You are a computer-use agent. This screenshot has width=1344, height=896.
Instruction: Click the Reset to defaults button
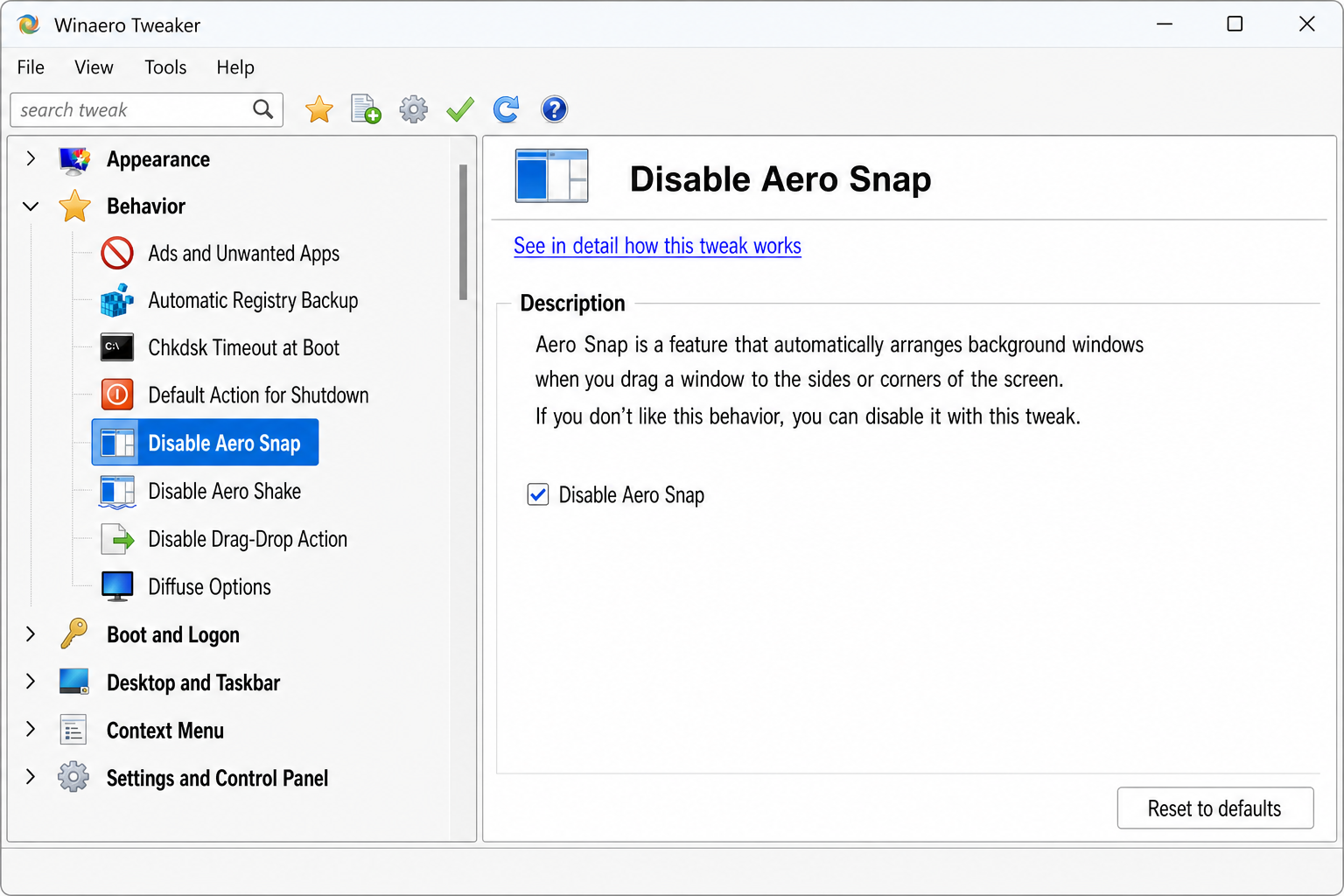point(1215,808)
